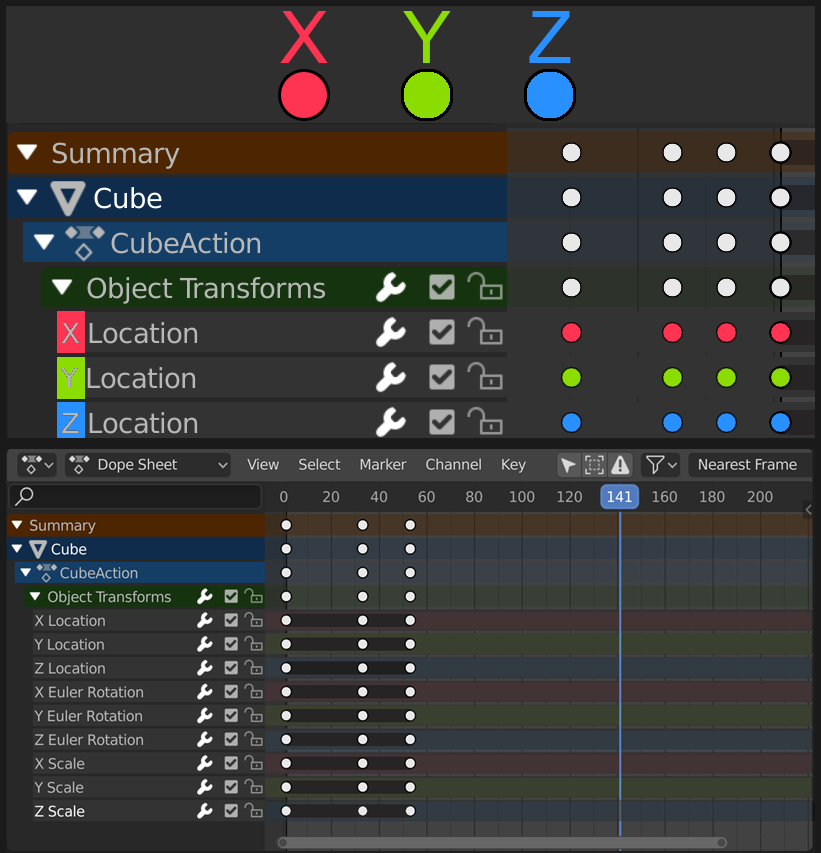Image resolution: width=821 pixels, height=853 pixels.
Task: Uncheck the enlarged green Y Location checkbox
Action: coord(442,378)
